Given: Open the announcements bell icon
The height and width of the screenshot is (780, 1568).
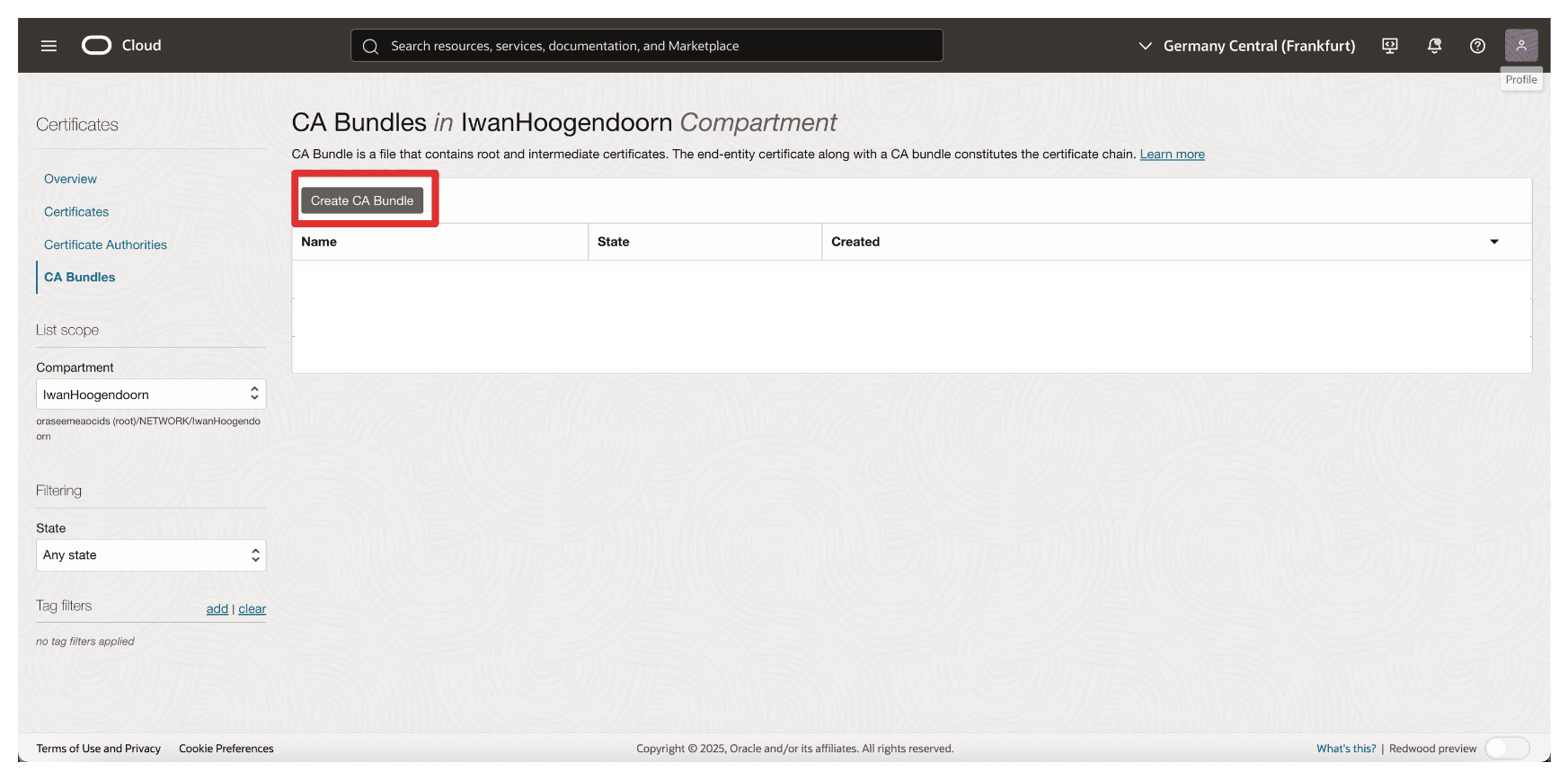Looking at the screenshot, I should click(x=1434, y=46).
